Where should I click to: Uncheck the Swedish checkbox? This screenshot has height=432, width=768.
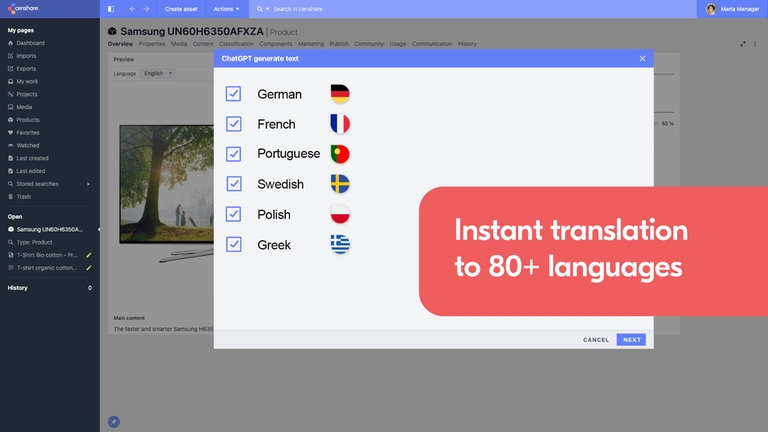pos(234,184)
